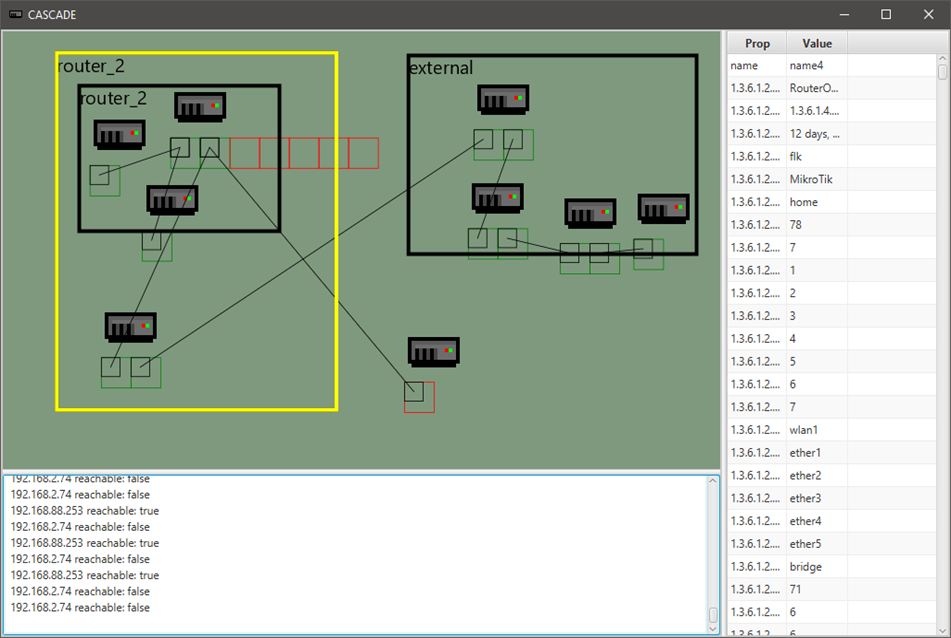Select the '71' value cell
Screen dimensions: 951x638
[816, 589]
